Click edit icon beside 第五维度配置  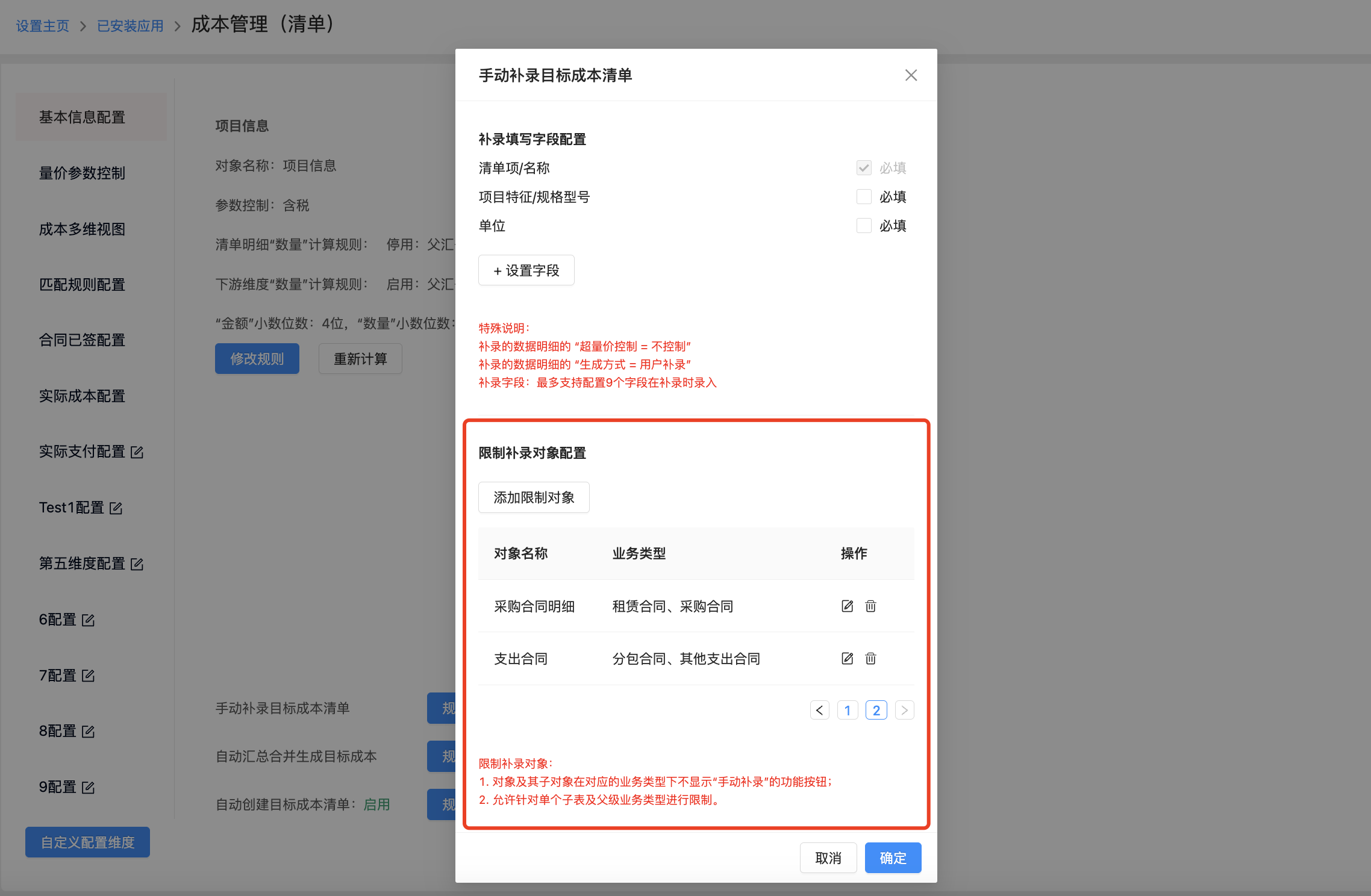coord(137,564)
